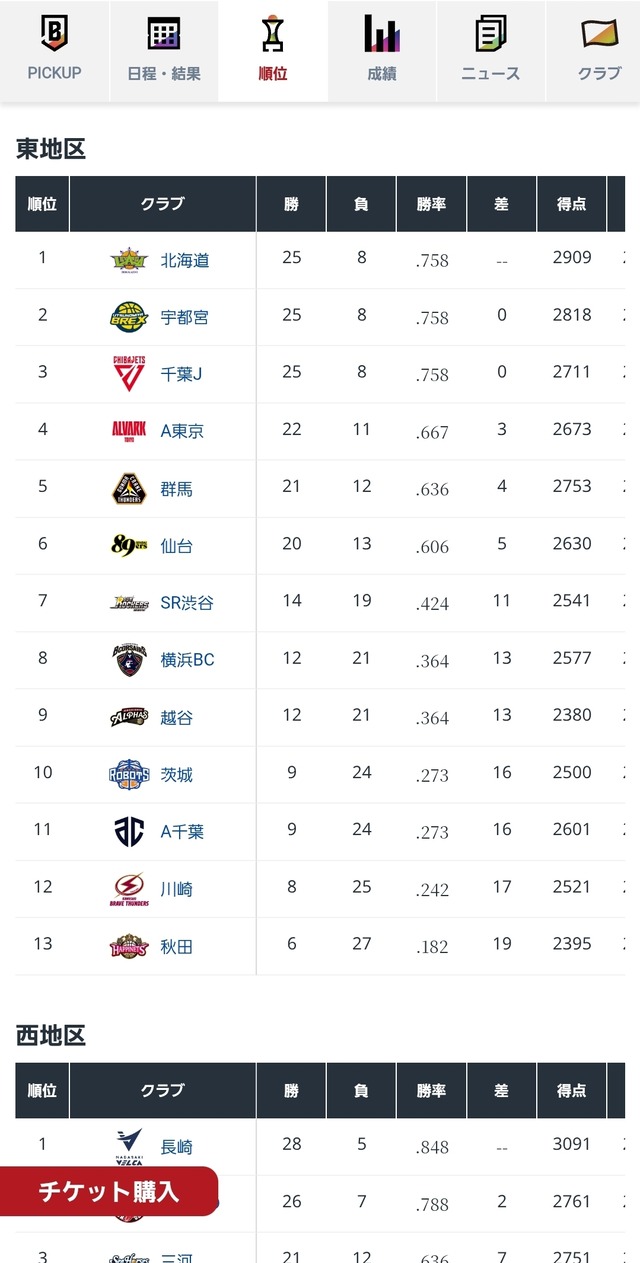Open the 越谷 club link
640x1263 pixels.
click(177, 717)
